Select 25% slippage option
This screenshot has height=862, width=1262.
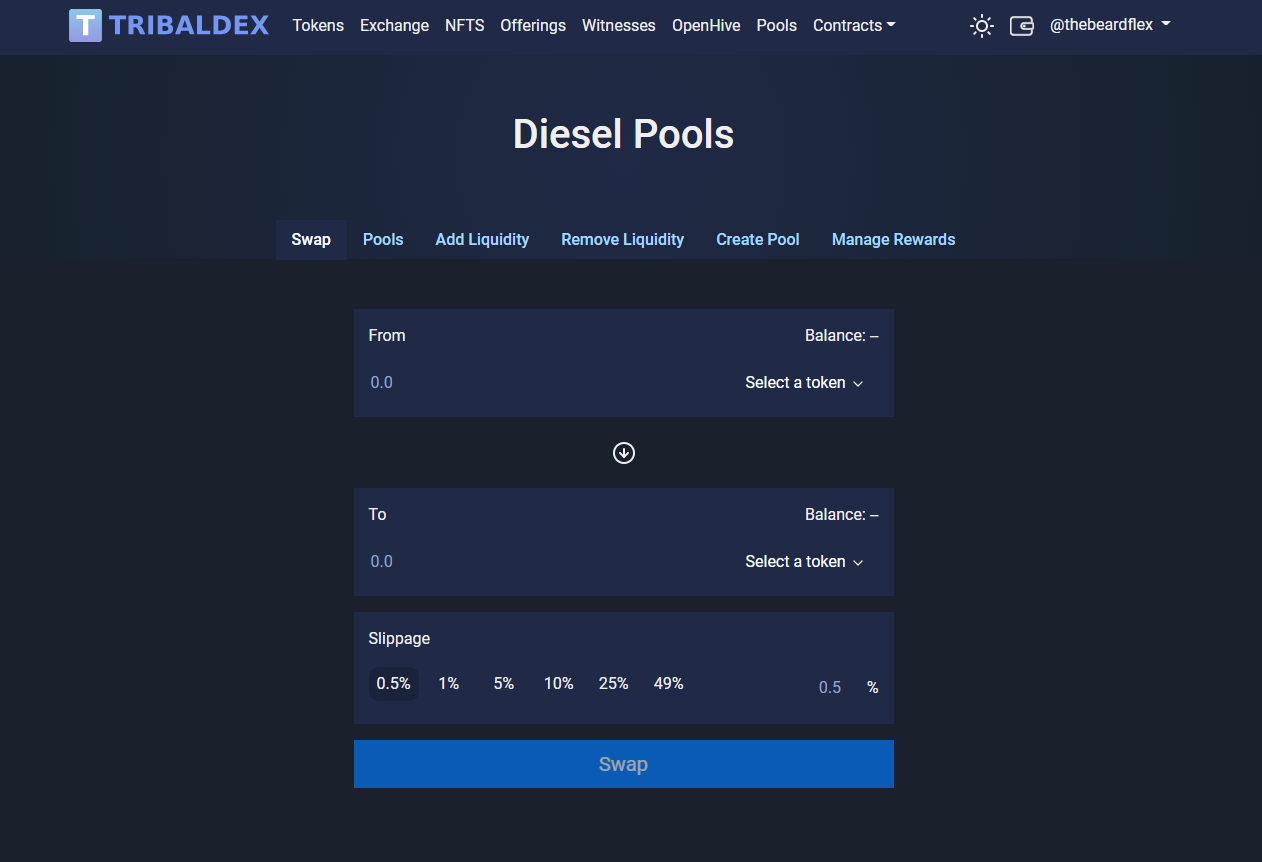click(x=614, y=684)
